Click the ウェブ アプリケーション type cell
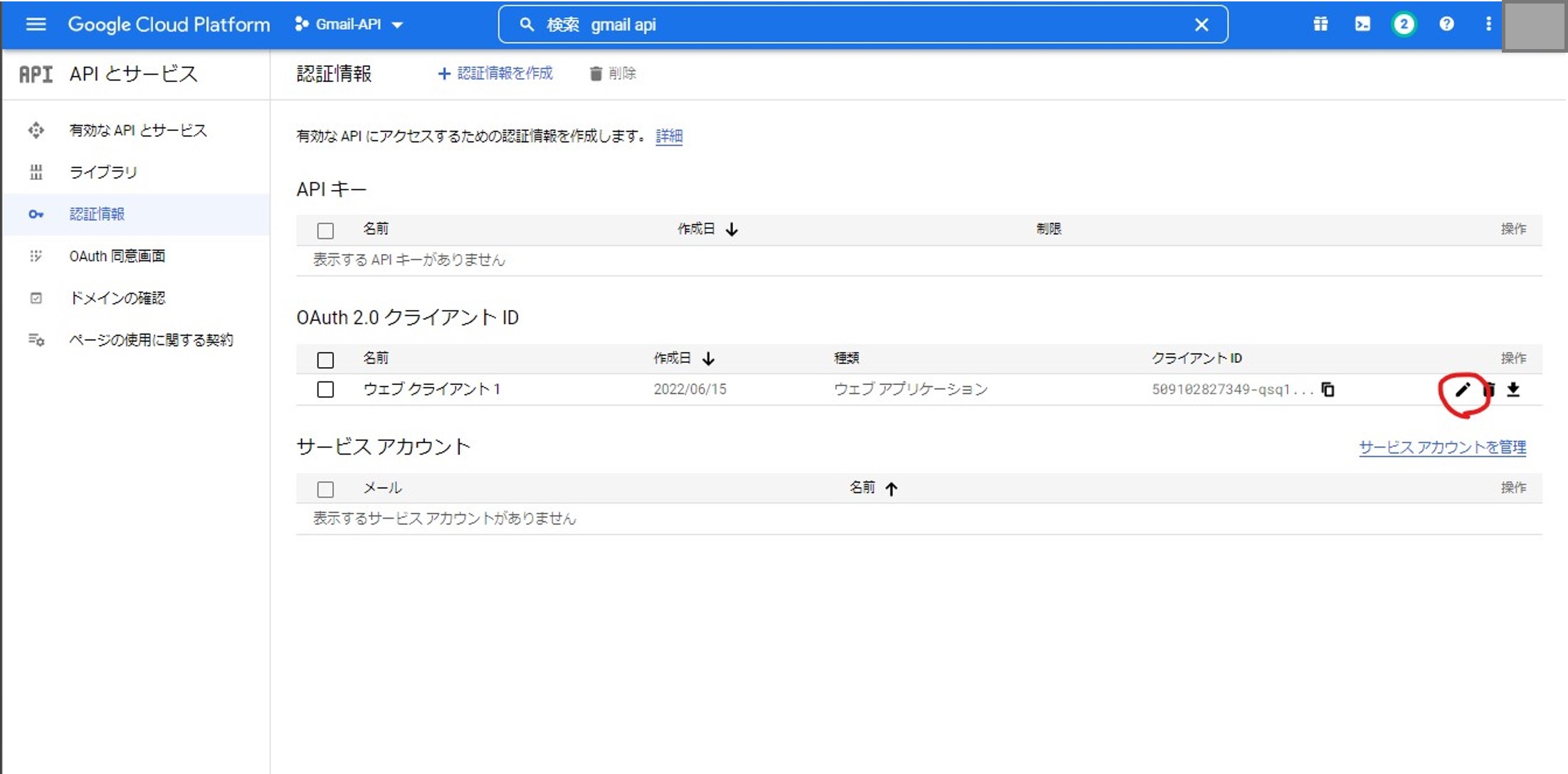 910,389
